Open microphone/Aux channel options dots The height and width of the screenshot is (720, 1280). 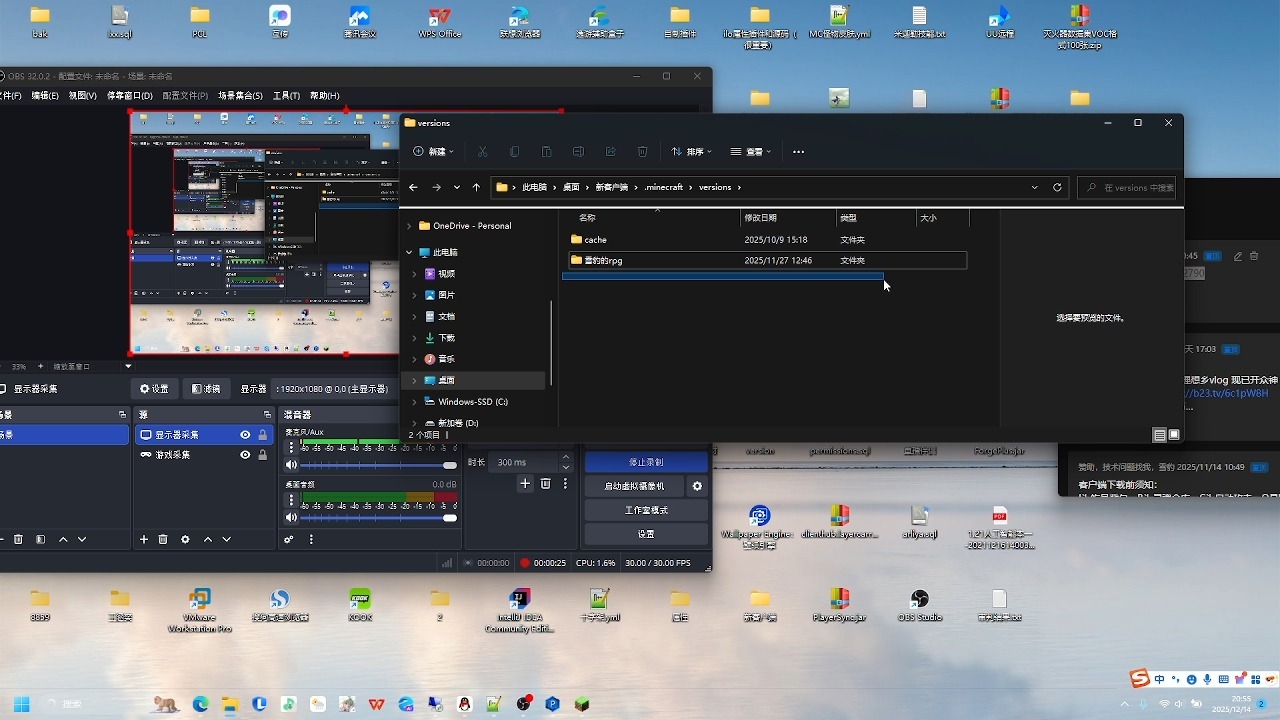point(290,446)
